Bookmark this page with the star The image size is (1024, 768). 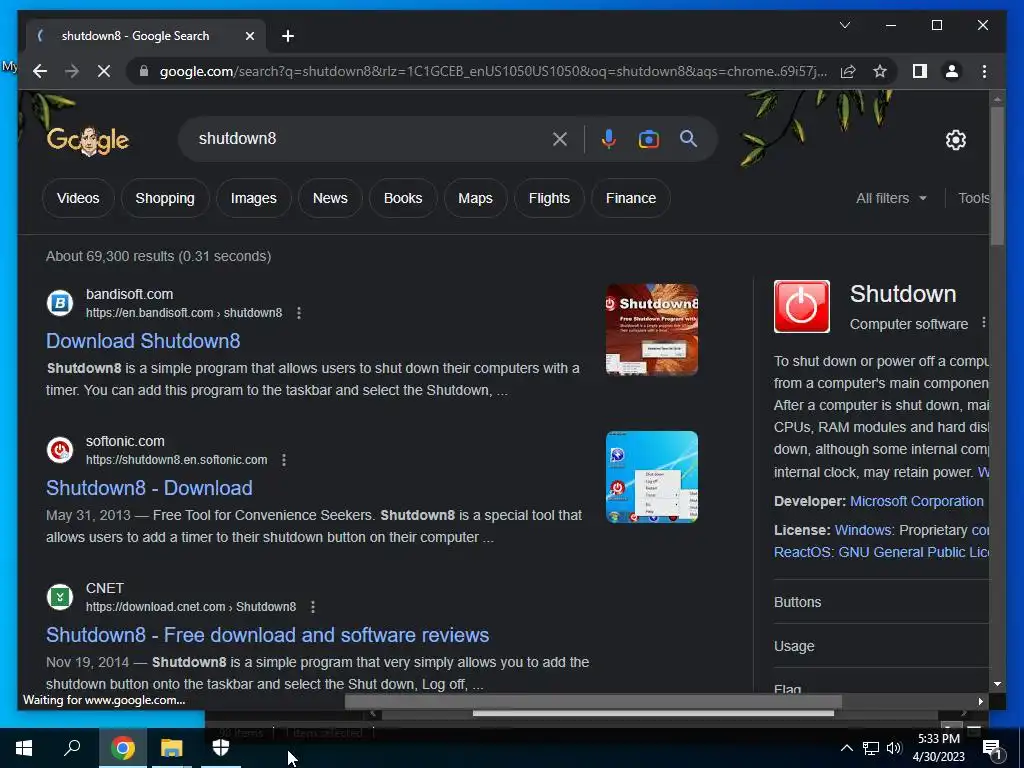pos(880,71)
